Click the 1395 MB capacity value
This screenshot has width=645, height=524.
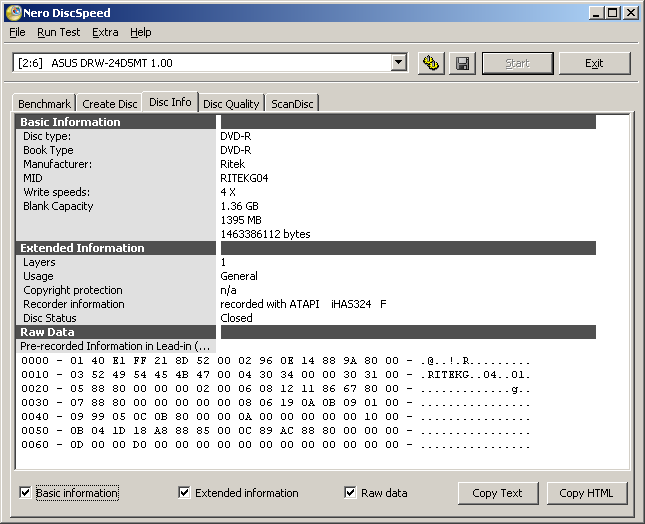pos(241,220)
